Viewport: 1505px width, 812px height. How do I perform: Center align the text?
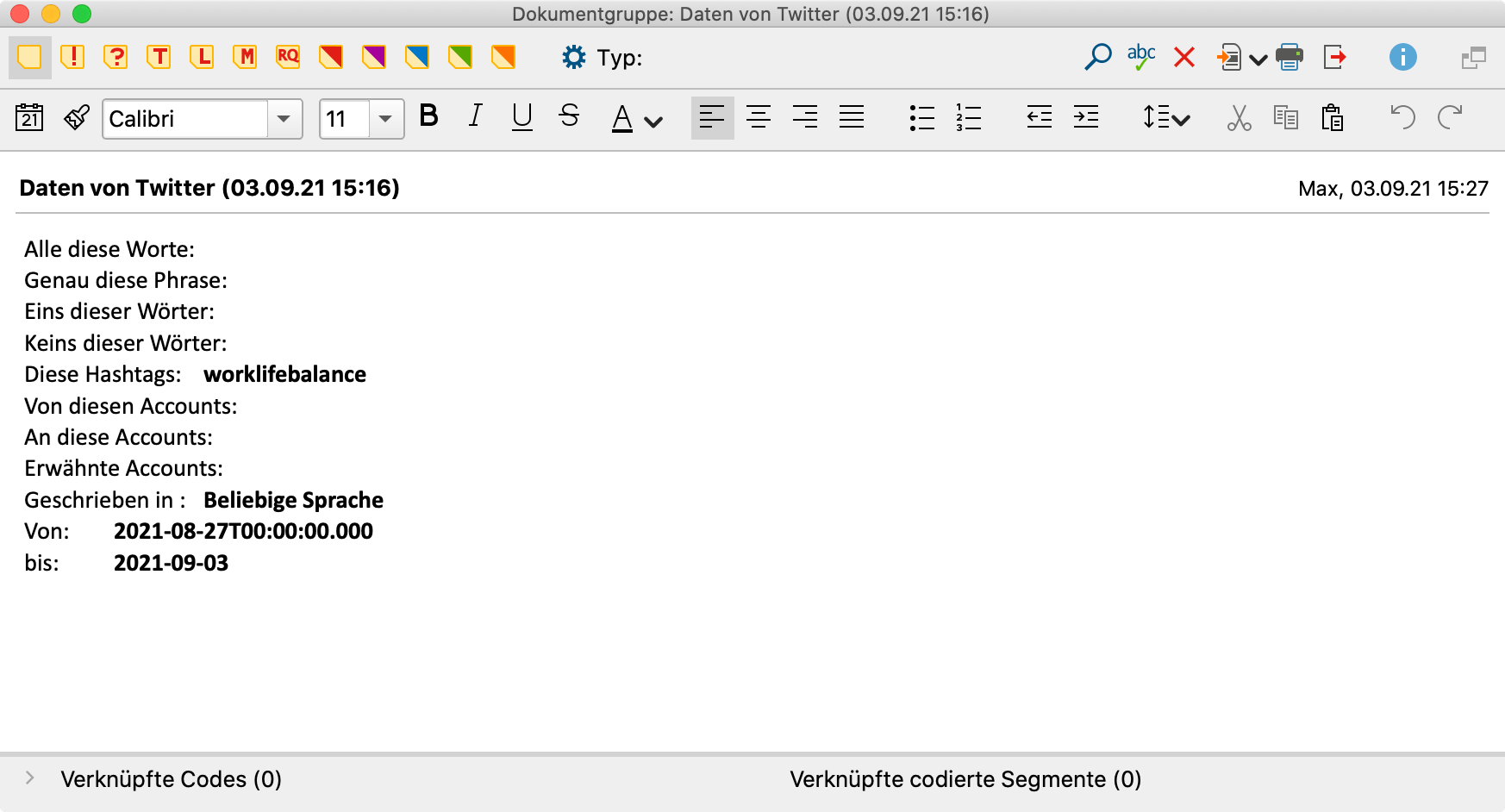[759, 117]
